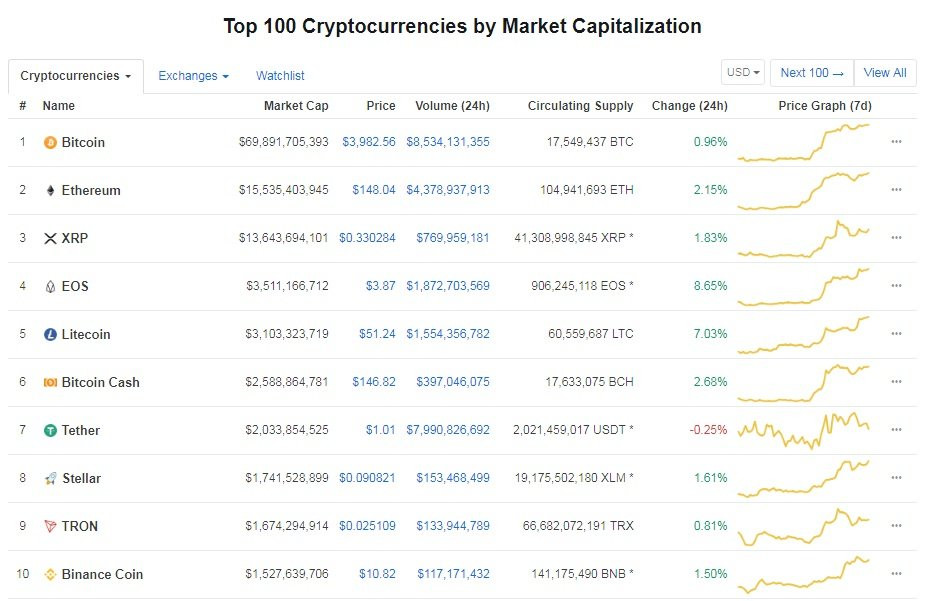The width and height of the screenshot is (925, 601).
Task: Open the EOS coin name link
Action: pos(75,287)
